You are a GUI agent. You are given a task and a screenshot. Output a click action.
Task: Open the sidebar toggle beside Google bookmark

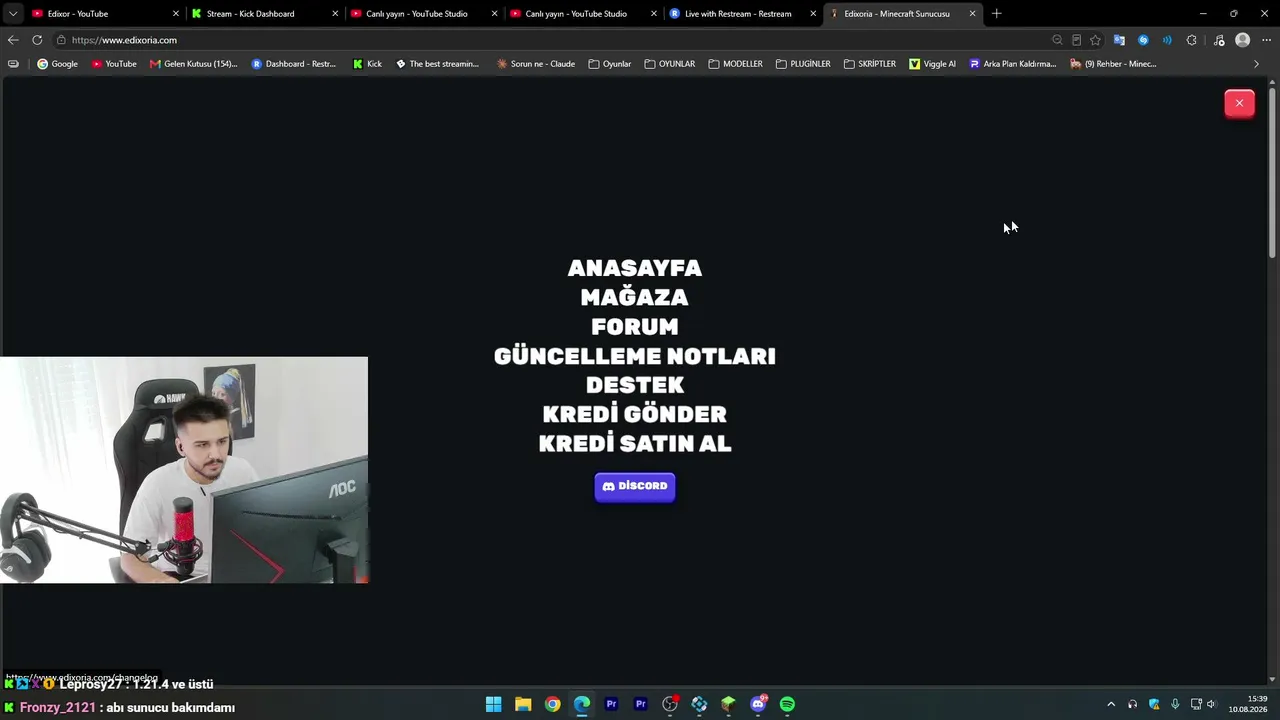[13, 64]
